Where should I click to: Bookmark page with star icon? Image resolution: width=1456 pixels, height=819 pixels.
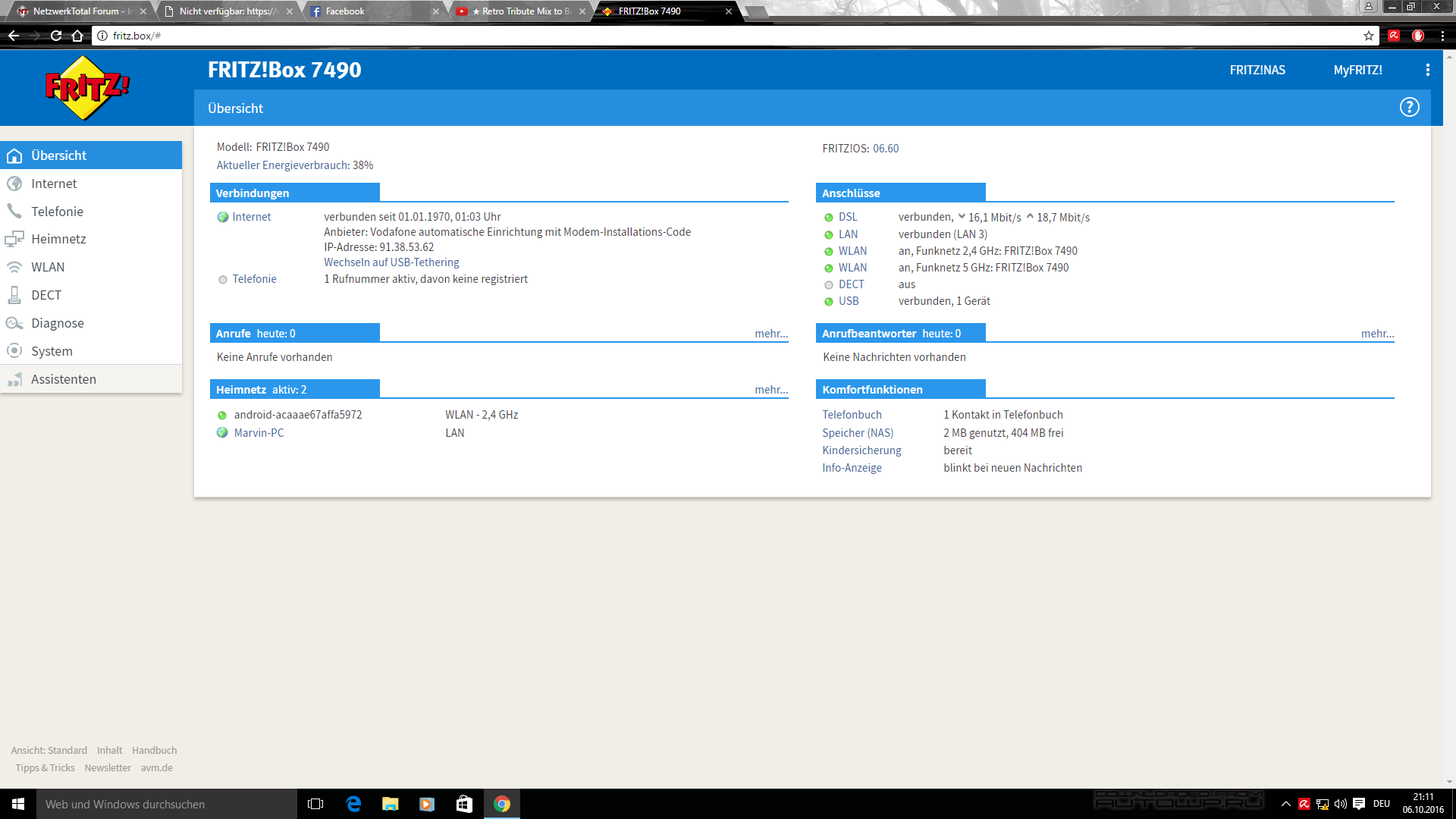pyautogui.click(x=1368, y=36)
